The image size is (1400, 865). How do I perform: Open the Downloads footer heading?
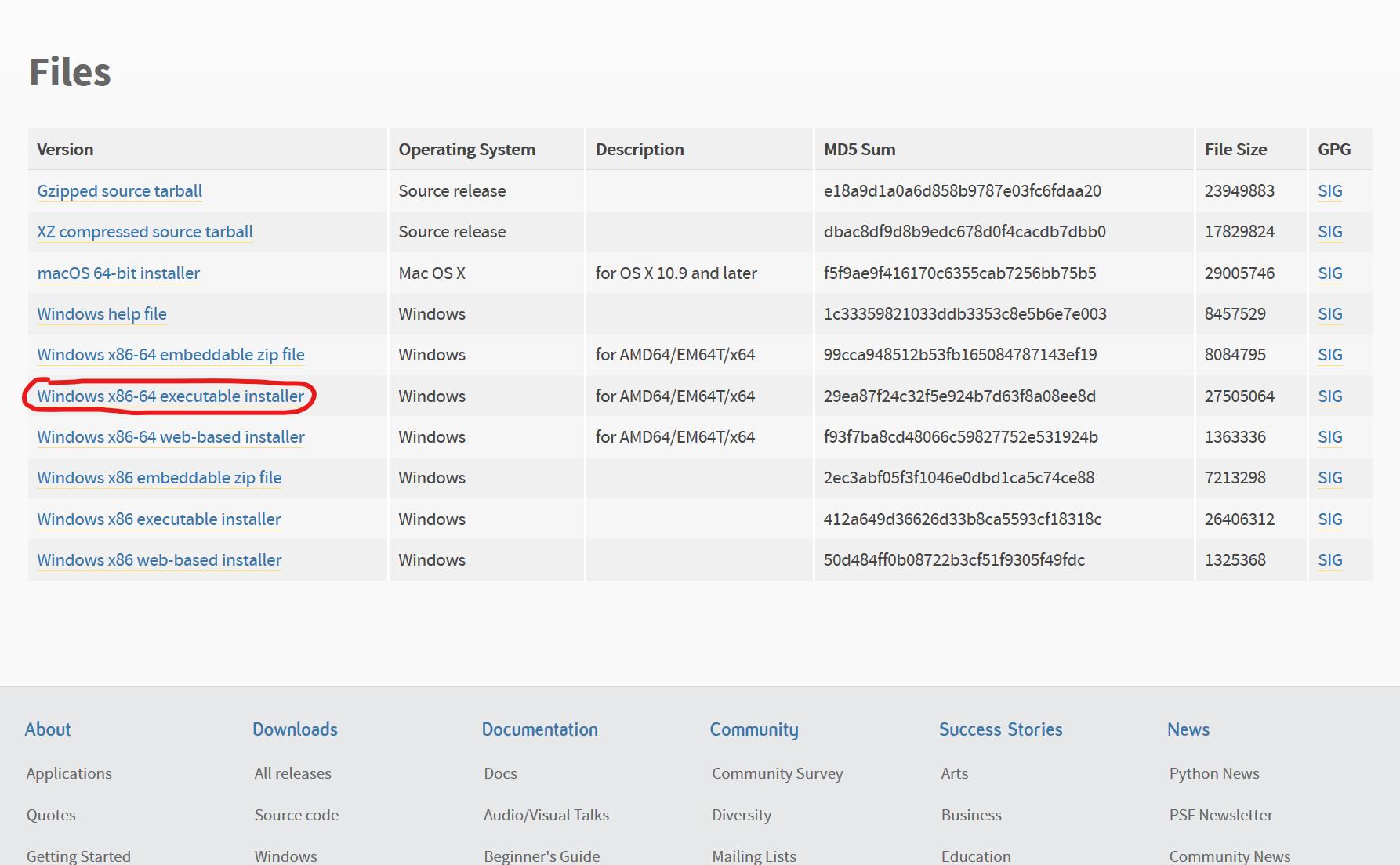tap(295, 729)
